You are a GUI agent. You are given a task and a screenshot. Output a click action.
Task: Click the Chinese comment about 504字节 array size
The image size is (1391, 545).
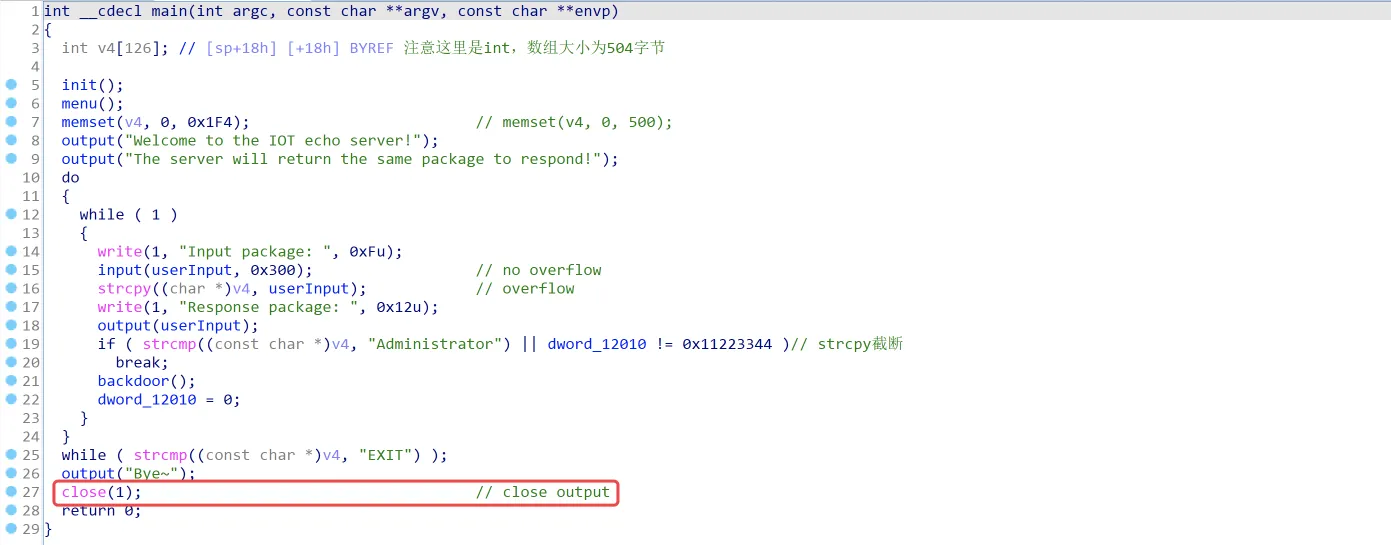(535, 48)
